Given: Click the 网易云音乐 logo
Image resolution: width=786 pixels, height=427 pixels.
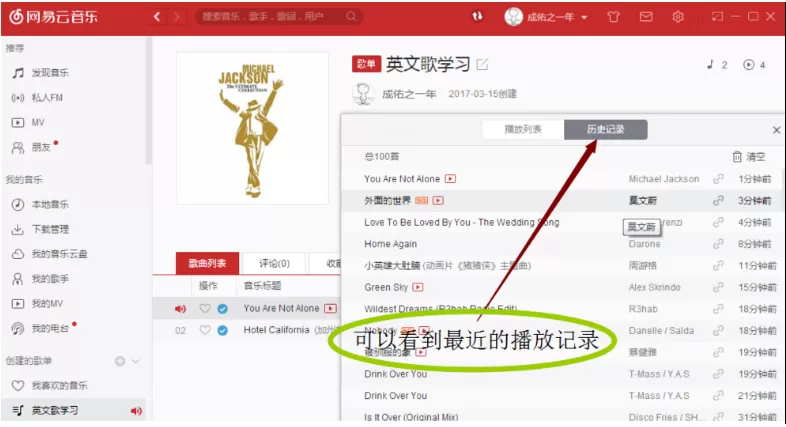Looking at the screenshot, I should tap(53, 17).
